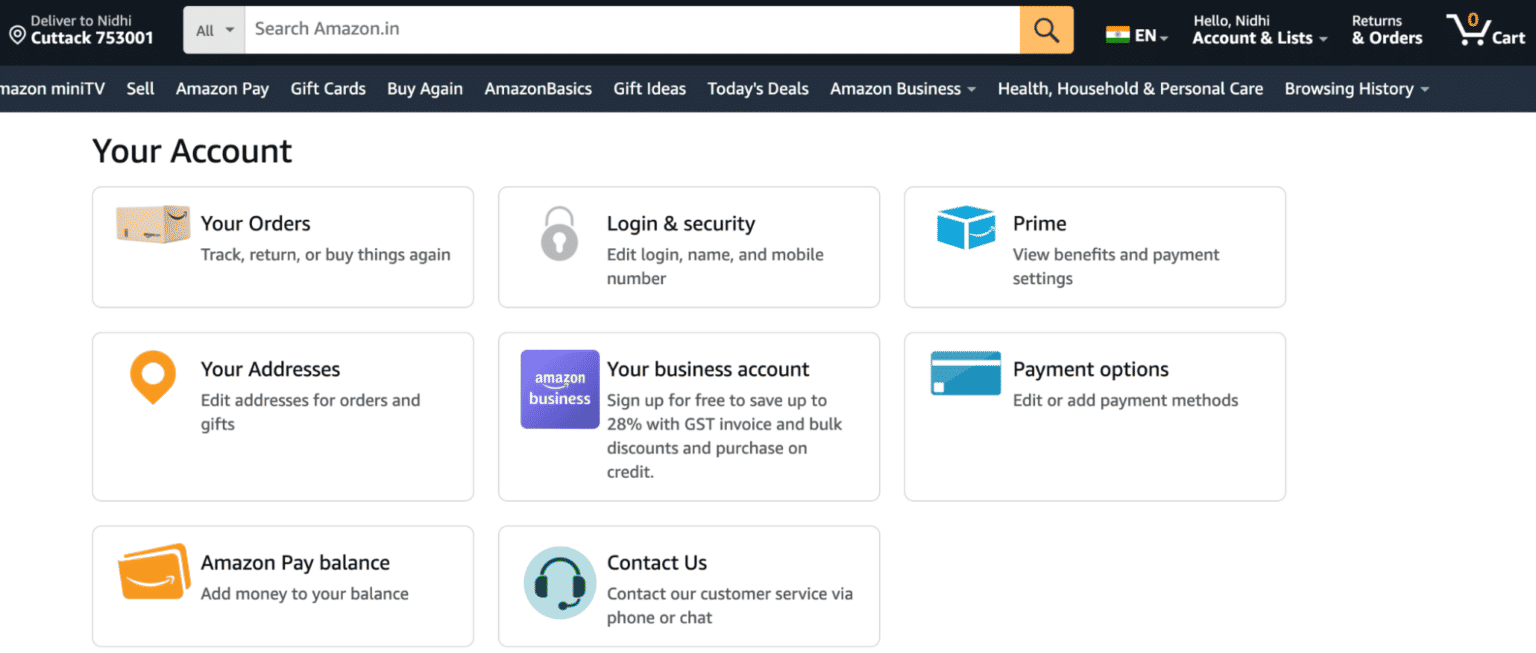Expand the EN language selector
The height and width of the screenshot is (653, 1536).
(x=1137, y=33)
